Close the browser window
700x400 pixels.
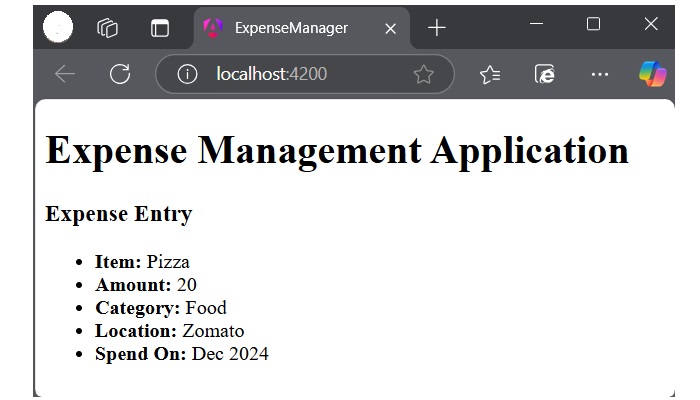pos(651,24)
